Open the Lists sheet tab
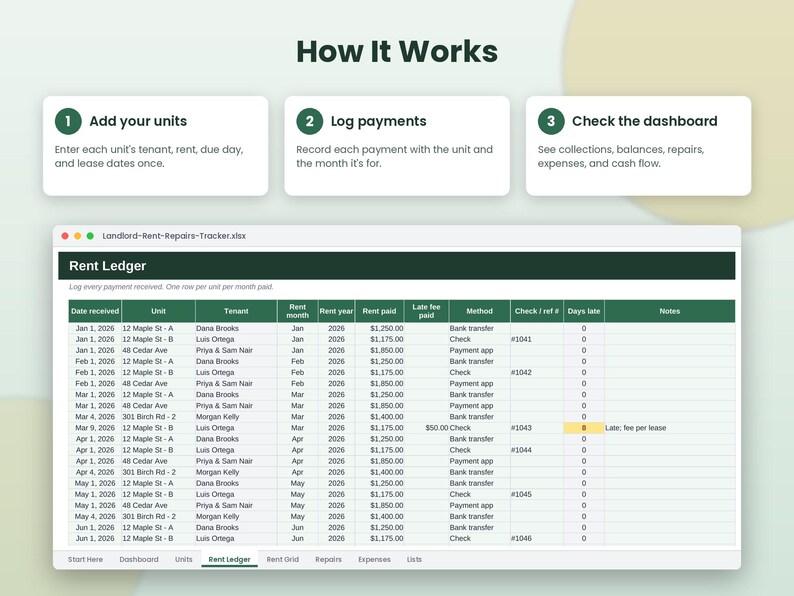Viewport: 794px width, 596px height. (414, 559)
